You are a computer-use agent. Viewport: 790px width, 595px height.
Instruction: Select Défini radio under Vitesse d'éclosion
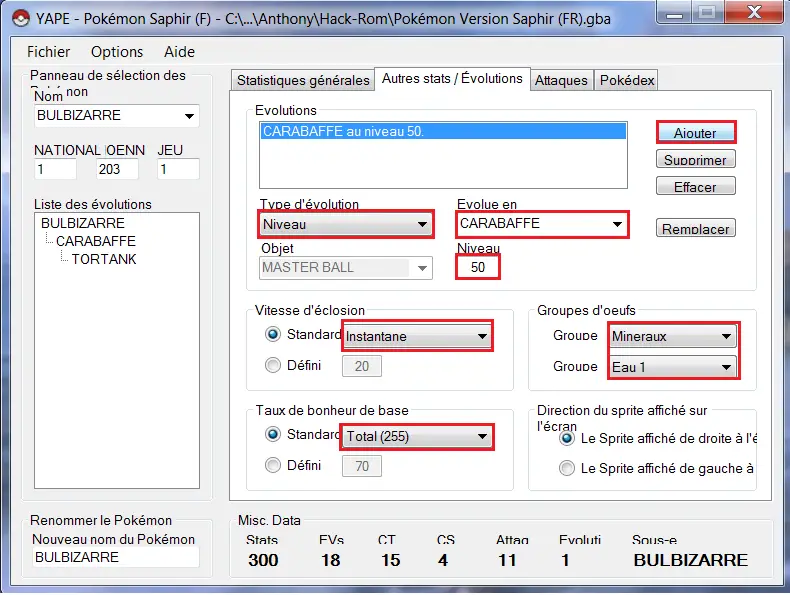tap(273, 365)
